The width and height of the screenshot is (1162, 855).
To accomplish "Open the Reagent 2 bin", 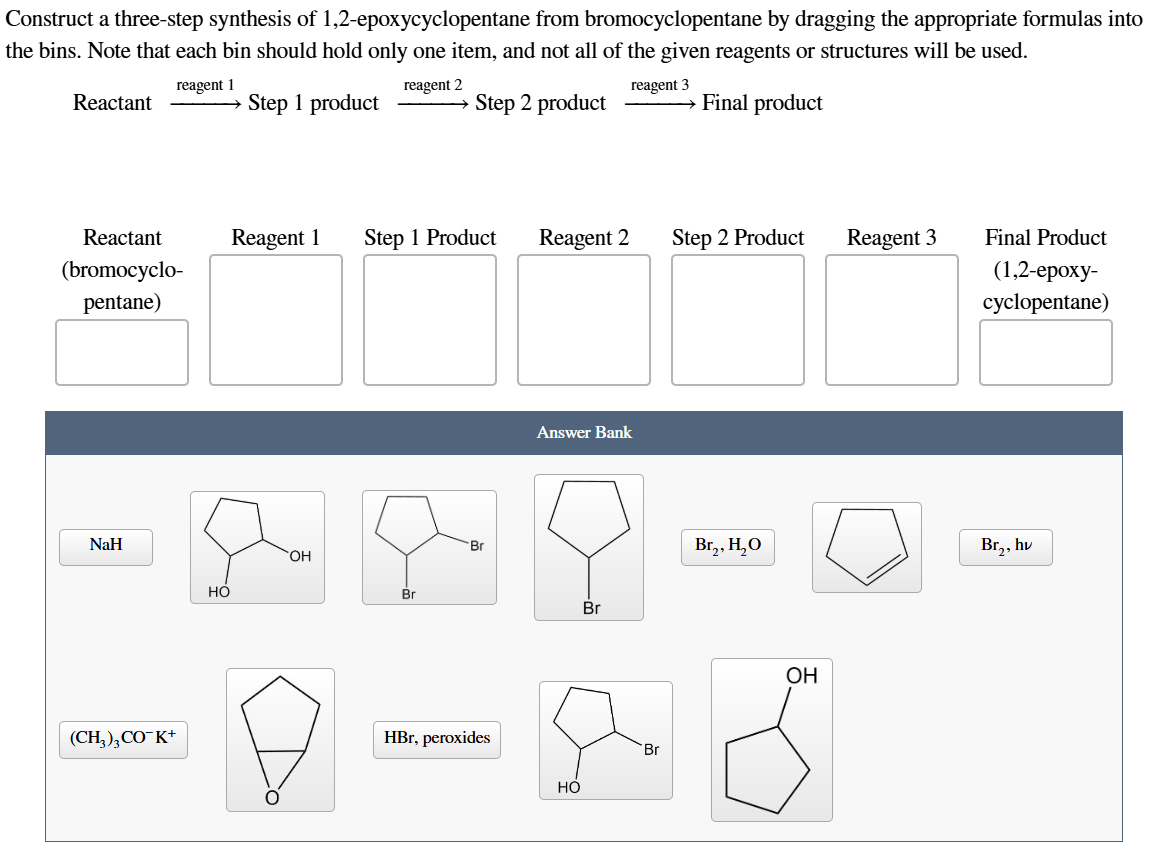I will click(x=584, y=320).
